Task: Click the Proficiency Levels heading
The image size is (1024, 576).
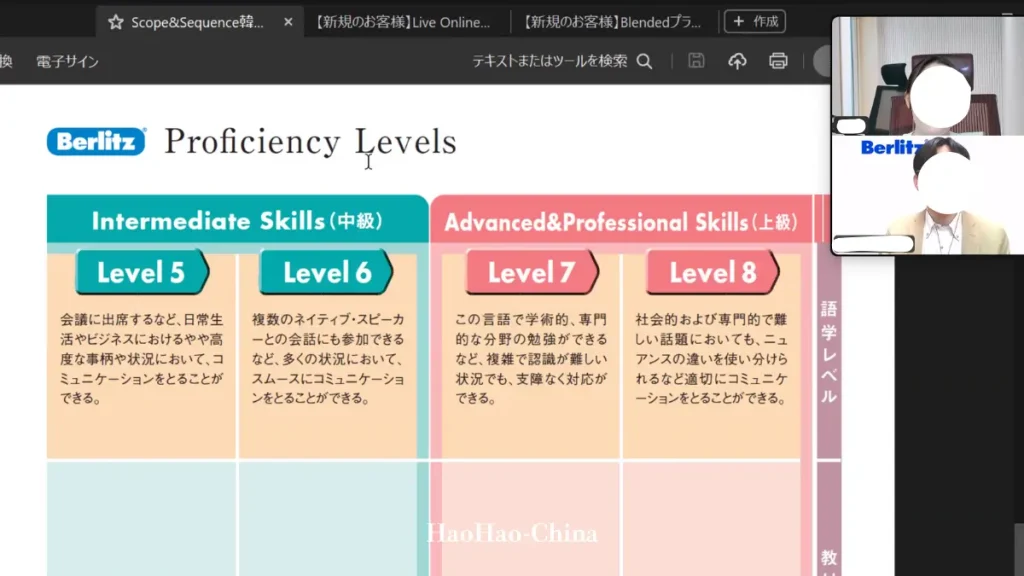Action: pos(310,142)
